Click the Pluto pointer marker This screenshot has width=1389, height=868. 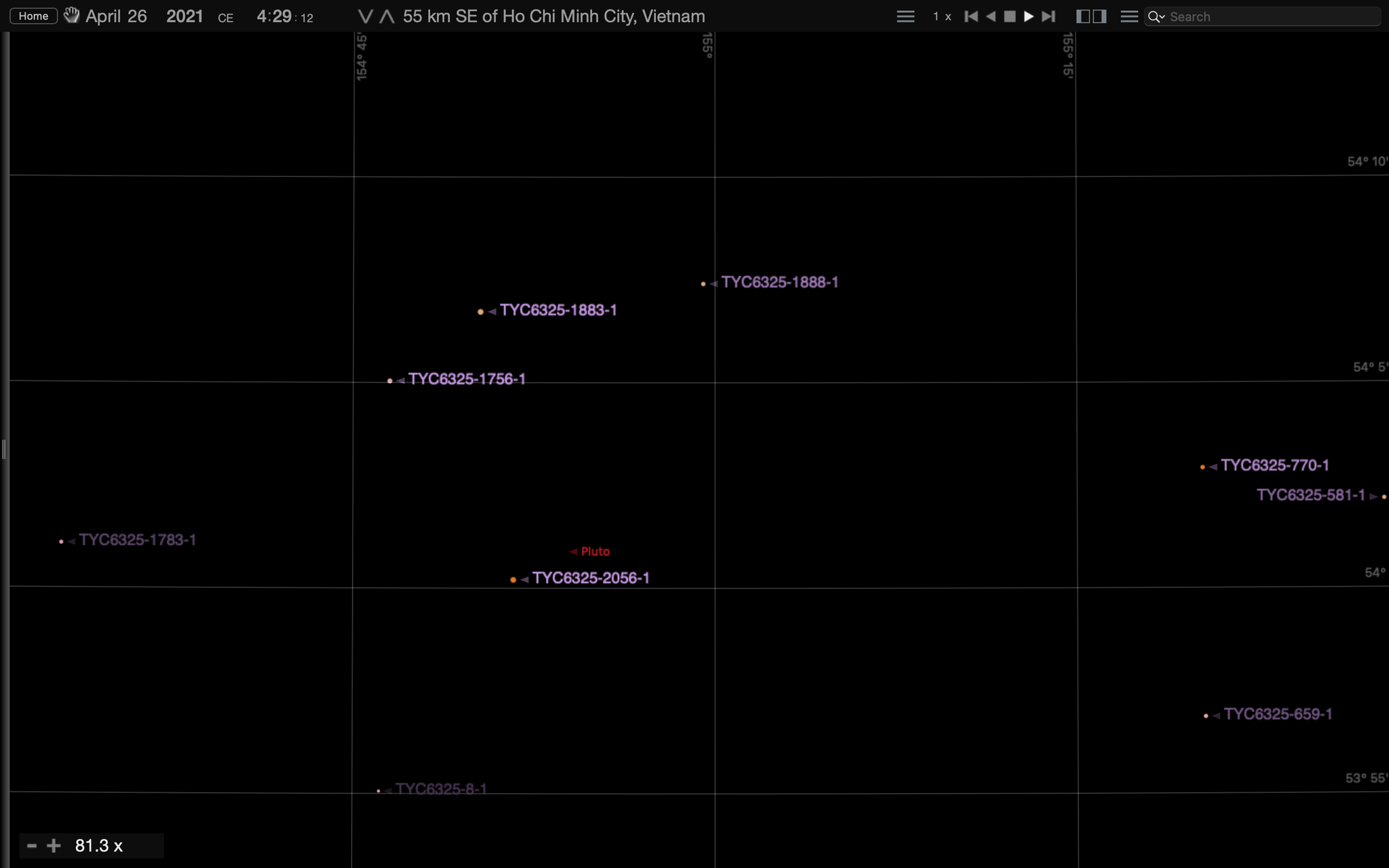coord(573,552)
